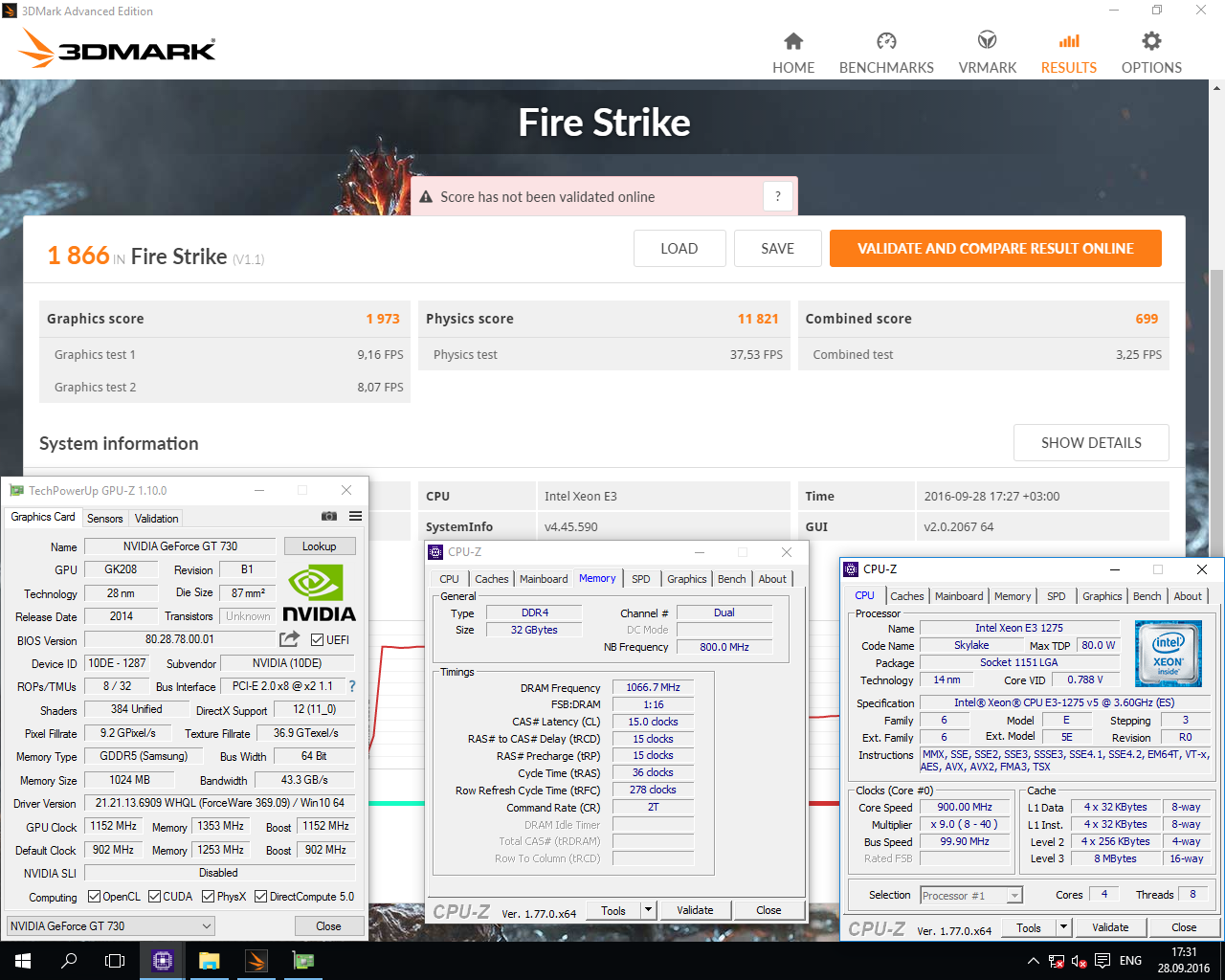Toggle the CUDA checkbox
The height and width of the screenshot is (980, 1225).
[x=154, y=897]
